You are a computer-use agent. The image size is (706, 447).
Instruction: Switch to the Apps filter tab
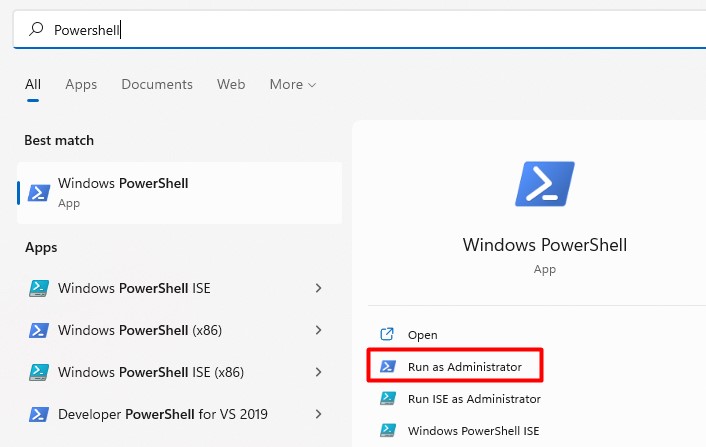click(x=81, y=85)
